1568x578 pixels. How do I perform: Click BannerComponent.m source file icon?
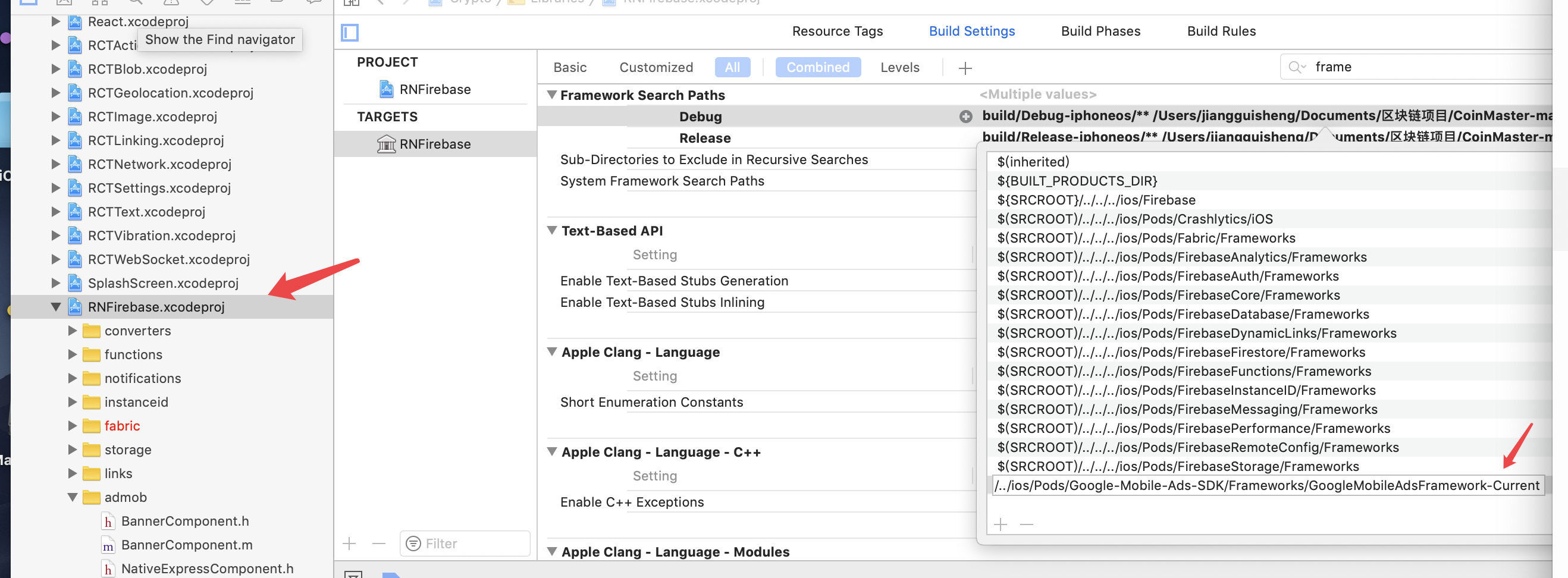108,545
